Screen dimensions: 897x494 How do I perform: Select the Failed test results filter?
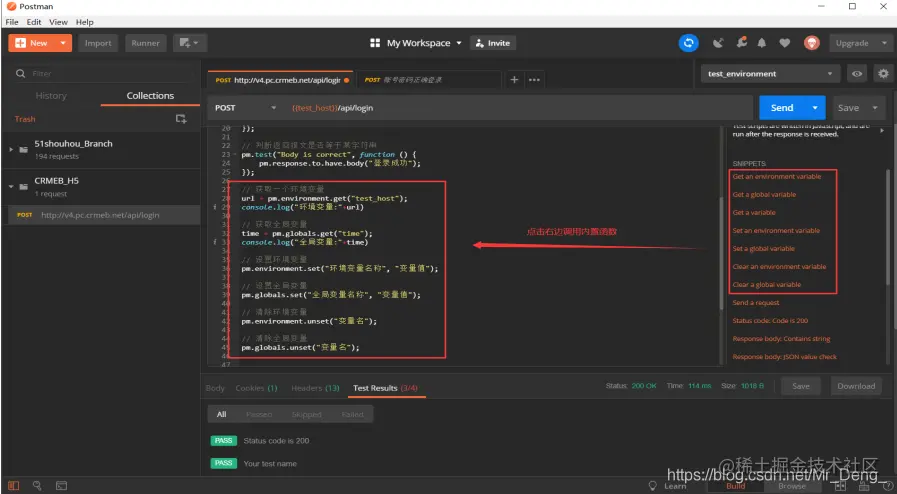(352, 414)
